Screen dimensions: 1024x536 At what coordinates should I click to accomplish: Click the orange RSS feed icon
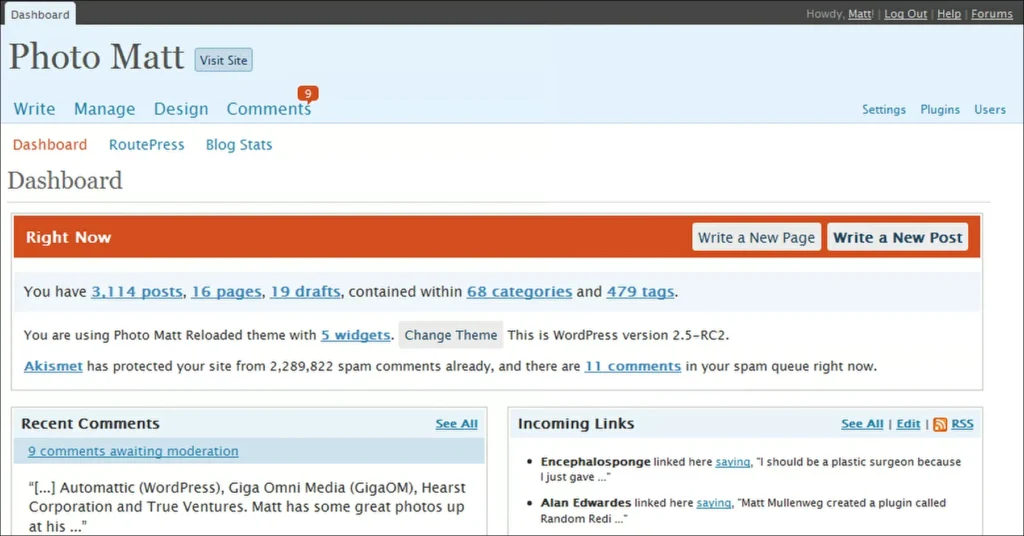(940, 424)
